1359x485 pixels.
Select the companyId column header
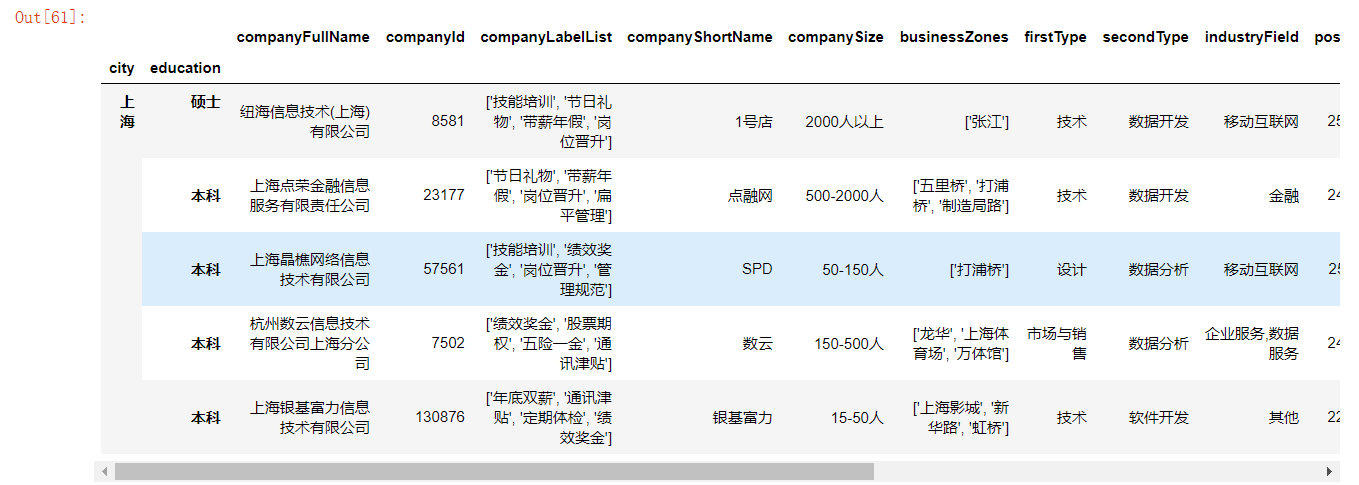(425, 37)
